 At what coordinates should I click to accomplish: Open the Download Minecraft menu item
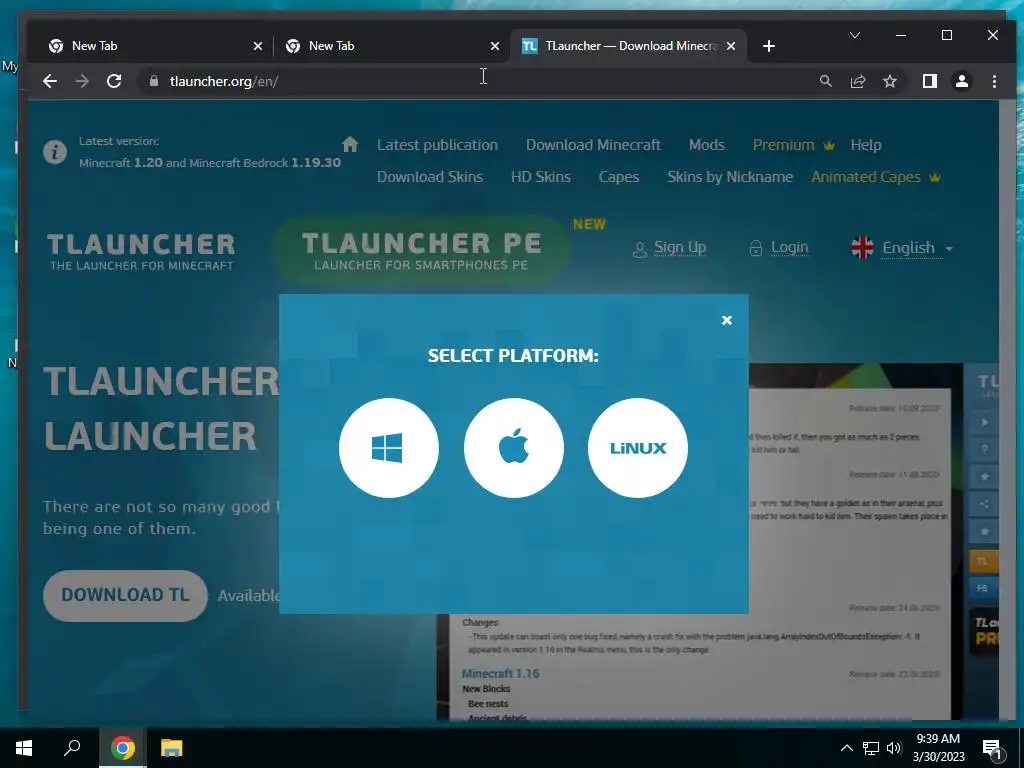click(593, 145)
